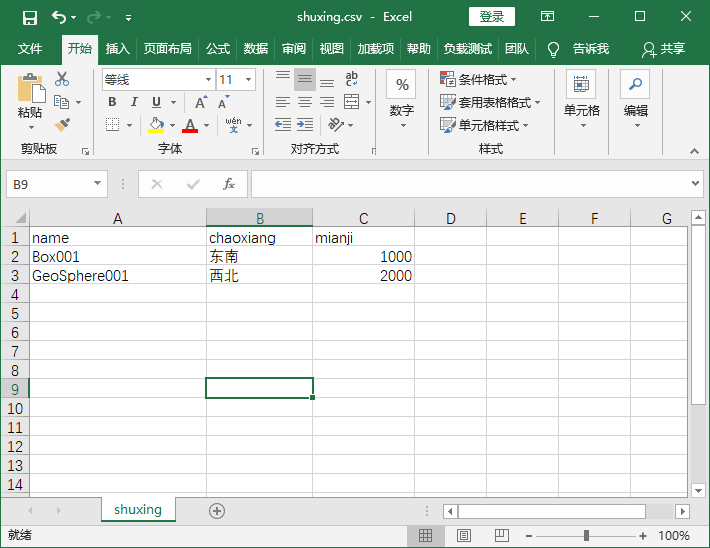710x548 pixels.
Task: Apply the red font color
Action: pos(190,125)
